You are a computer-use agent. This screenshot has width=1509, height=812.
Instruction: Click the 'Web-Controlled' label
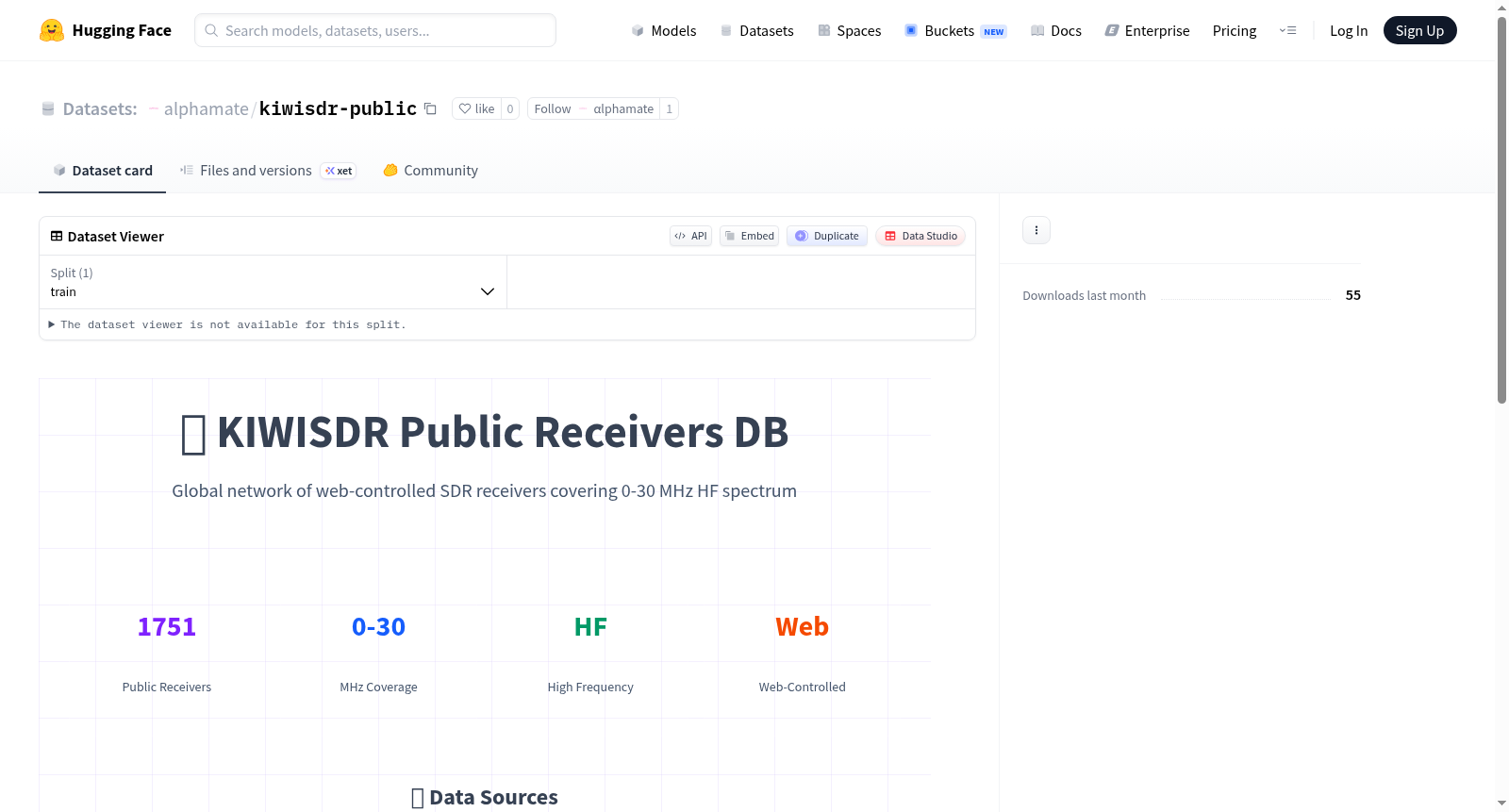803,687
